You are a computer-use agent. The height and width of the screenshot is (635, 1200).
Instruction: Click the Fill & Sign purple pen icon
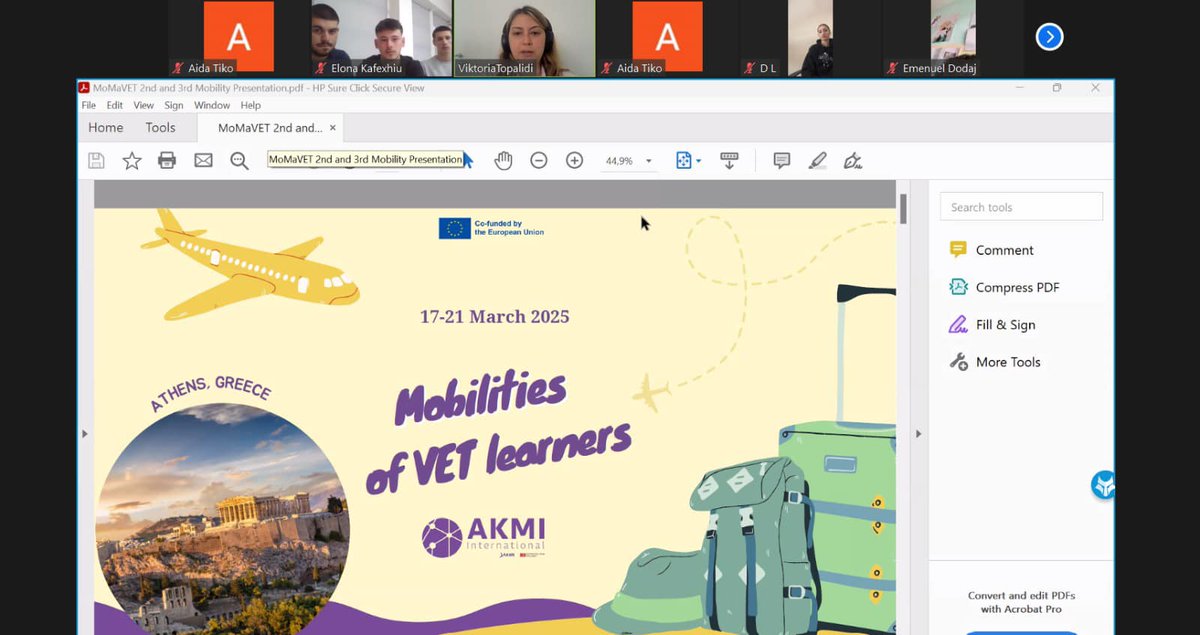(x=958, y=325)
